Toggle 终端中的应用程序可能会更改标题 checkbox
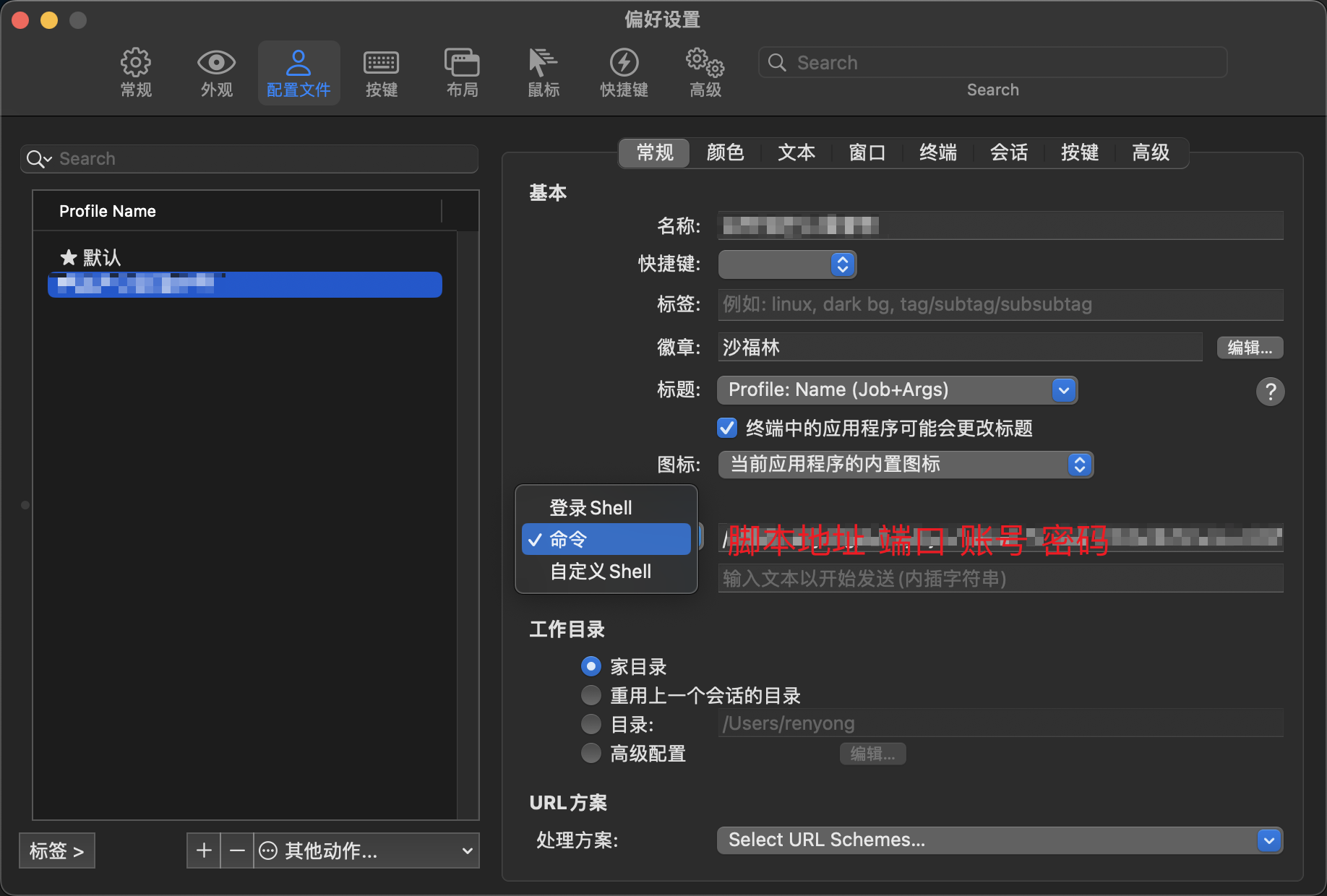The width and height of the screenshot is (1327, 896). [727, 428]
